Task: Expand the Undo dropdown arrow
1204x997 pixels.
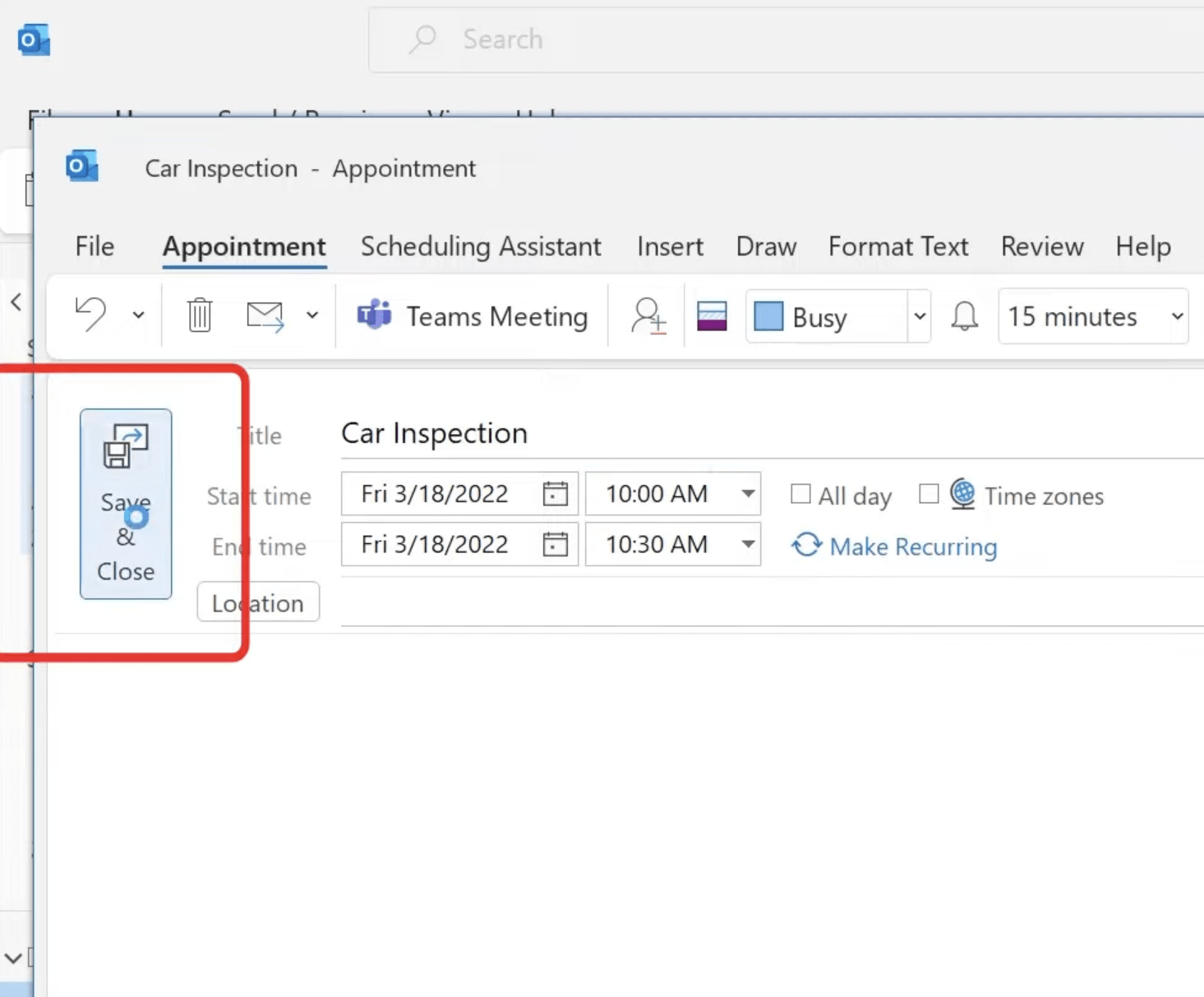Action: click(138, 316)
